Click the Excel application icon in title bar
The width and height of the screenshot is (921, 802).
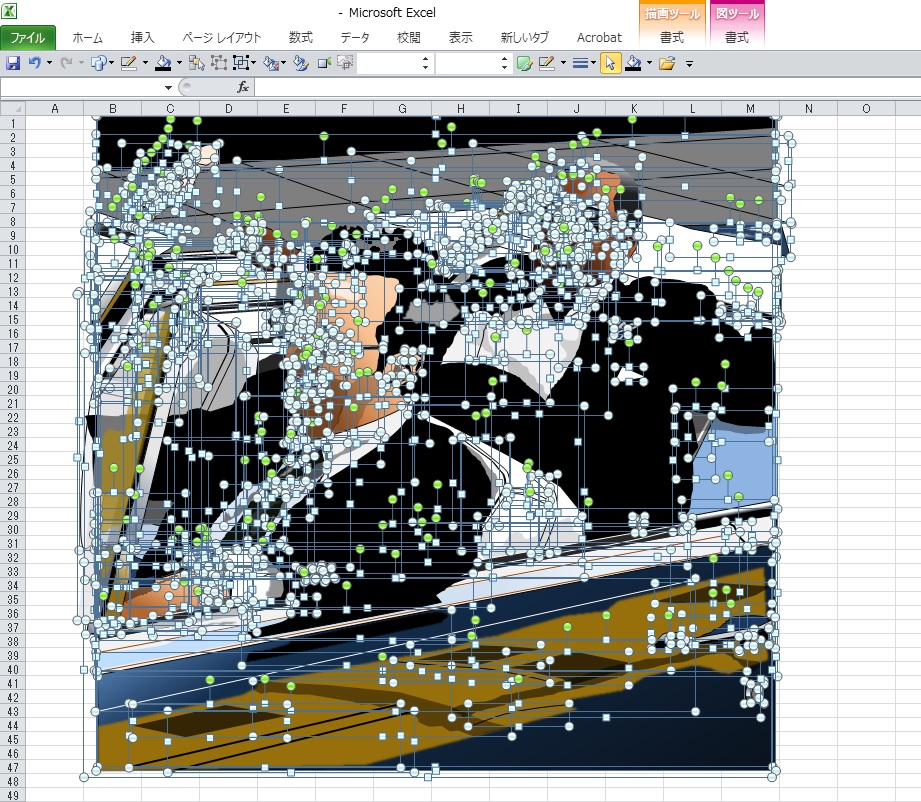(9, 10)
